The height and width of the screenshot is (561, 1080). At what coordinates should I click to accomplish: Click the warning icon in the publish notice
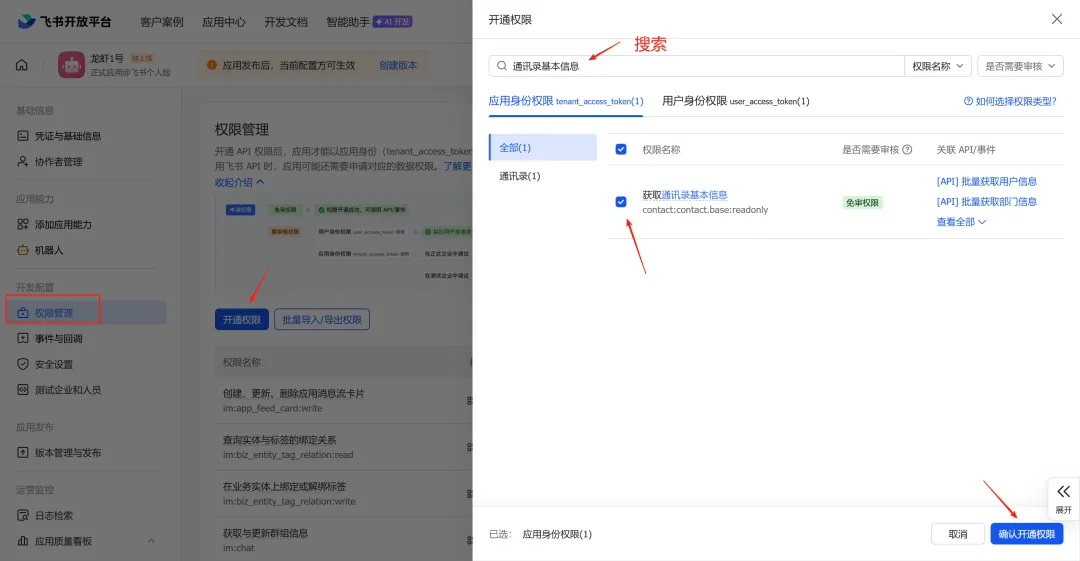[211, 65]
